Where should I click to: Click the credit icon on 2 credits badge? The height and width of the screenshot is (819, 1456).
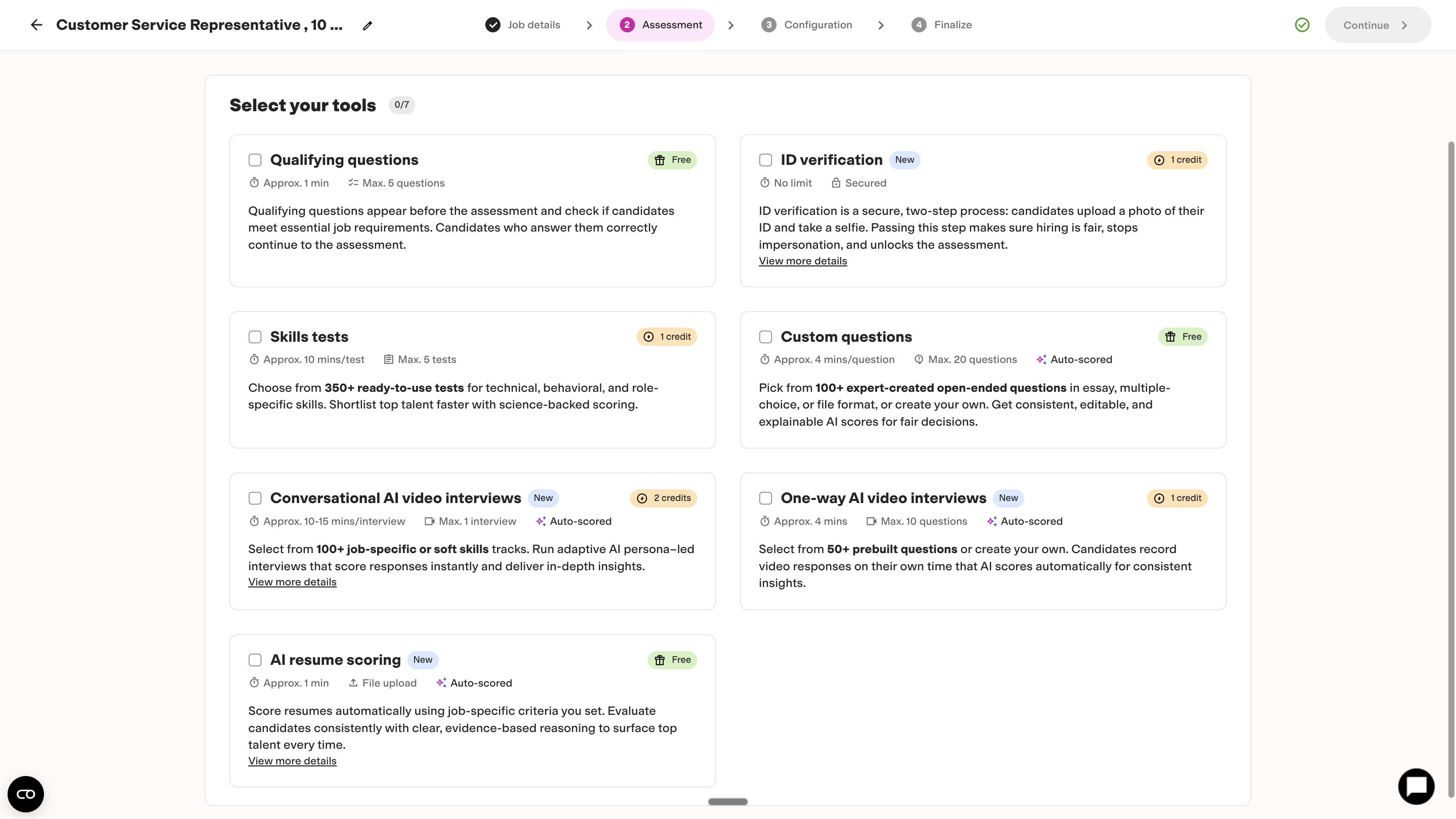click(x=642, y=498)
